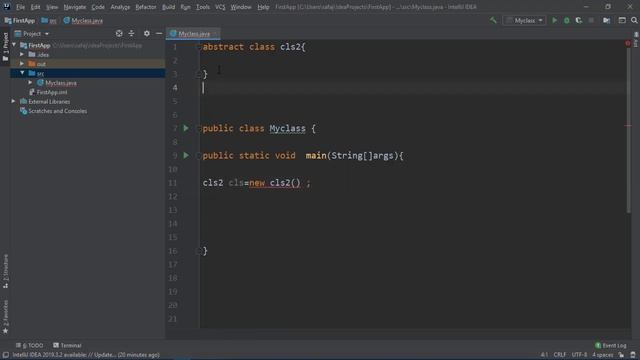The height and width of the screenshot is (360, 640).
Task: Start debugging with the bug icon
Action: pyautogui.click(x=567, y=20)
